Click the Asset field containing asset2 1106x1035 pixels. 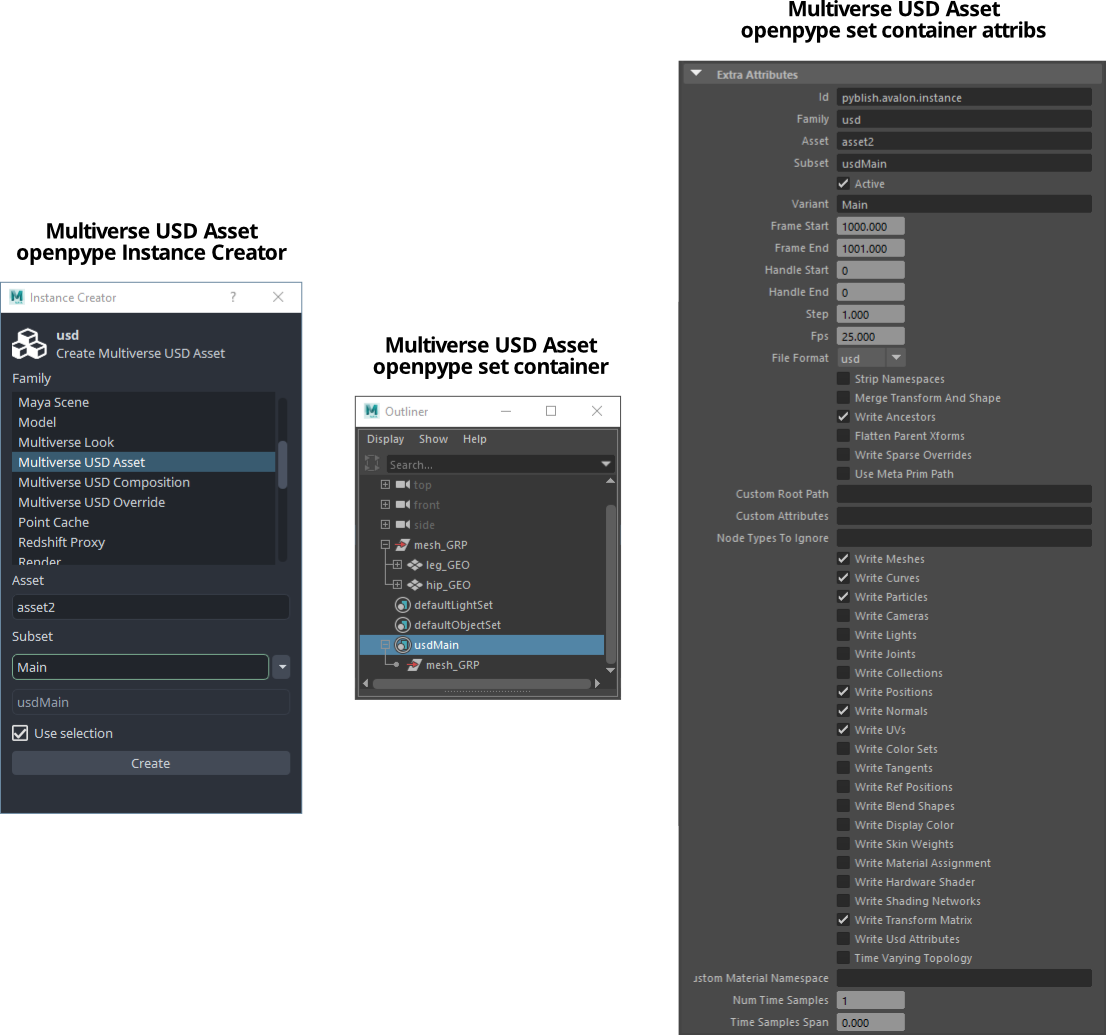click(x=151, y=607)
